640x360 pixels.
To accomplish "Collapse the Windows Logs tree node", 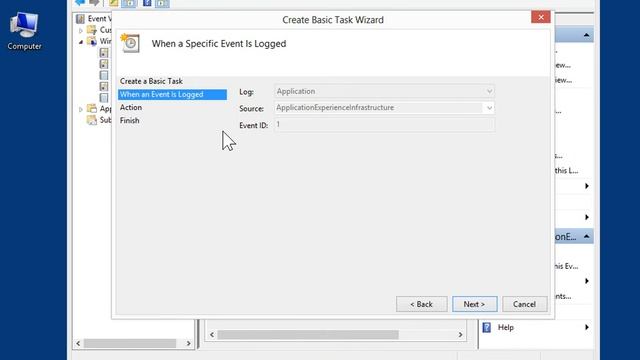I will click(x=81, y=42).
